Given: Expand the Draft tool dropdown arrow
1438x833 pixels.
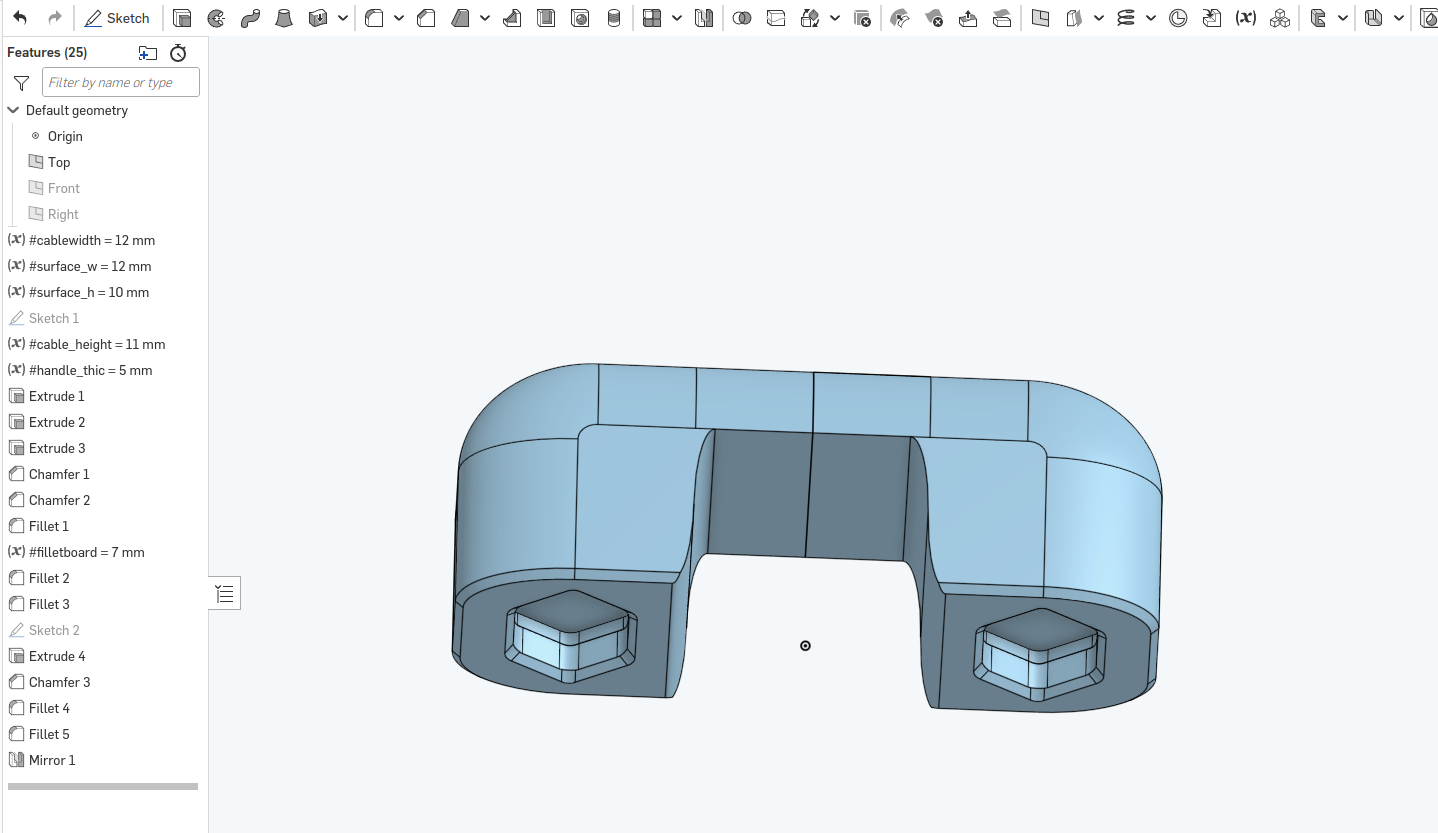Looking at the screenshot, I should point(485,18).
